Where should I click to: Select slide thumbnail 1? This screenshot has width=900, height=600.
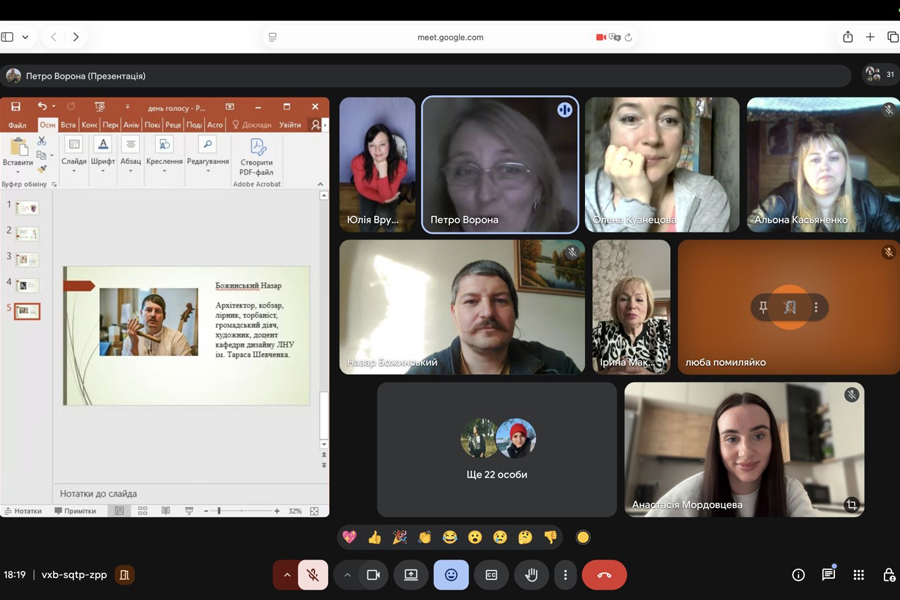[x=26, y=208]
